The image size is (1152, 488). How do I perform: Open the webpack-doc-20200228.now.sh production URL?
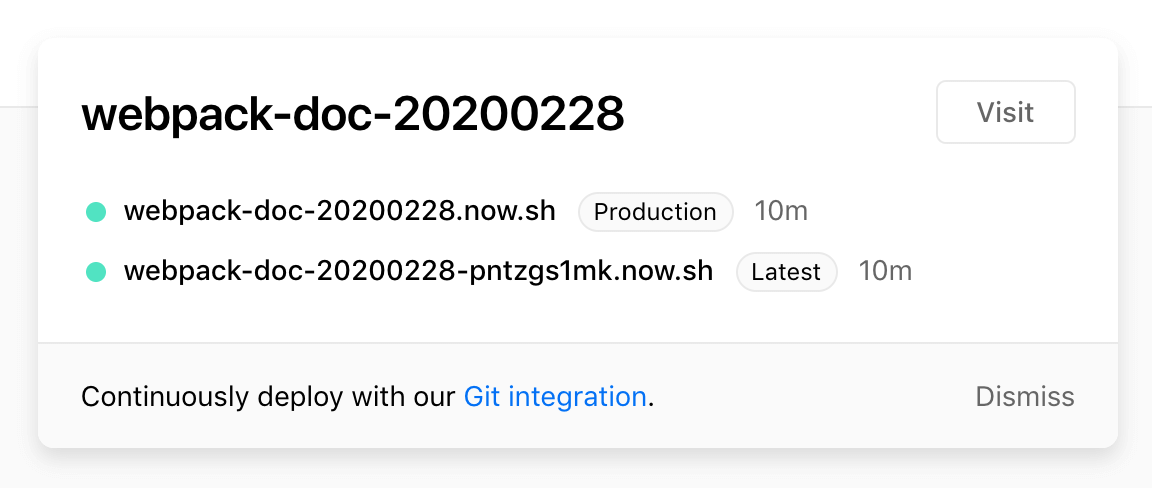pos(339,212)
